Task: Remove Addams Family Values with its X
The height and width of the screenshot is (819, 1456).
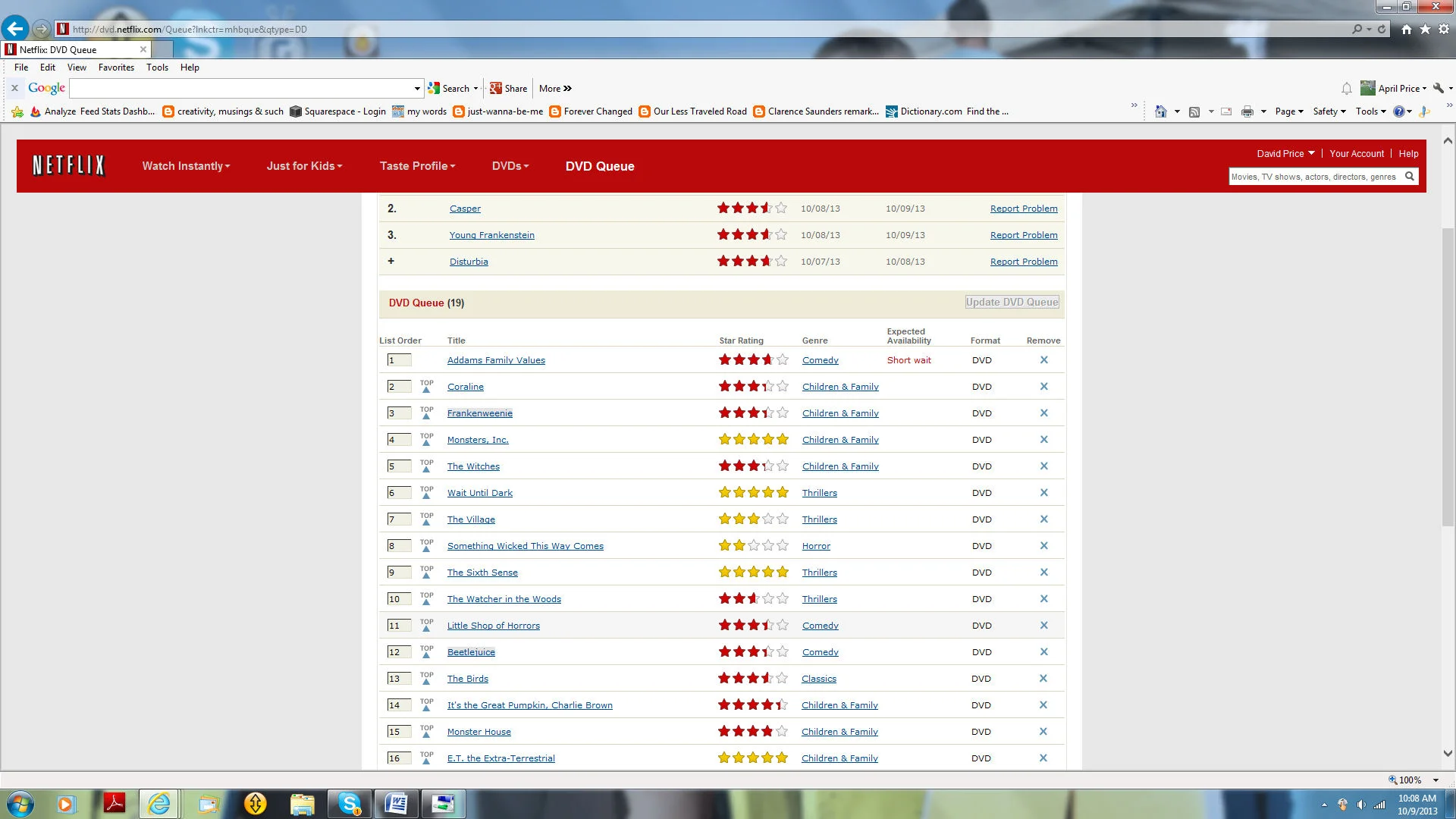Action: click(x=1043, y=360)
